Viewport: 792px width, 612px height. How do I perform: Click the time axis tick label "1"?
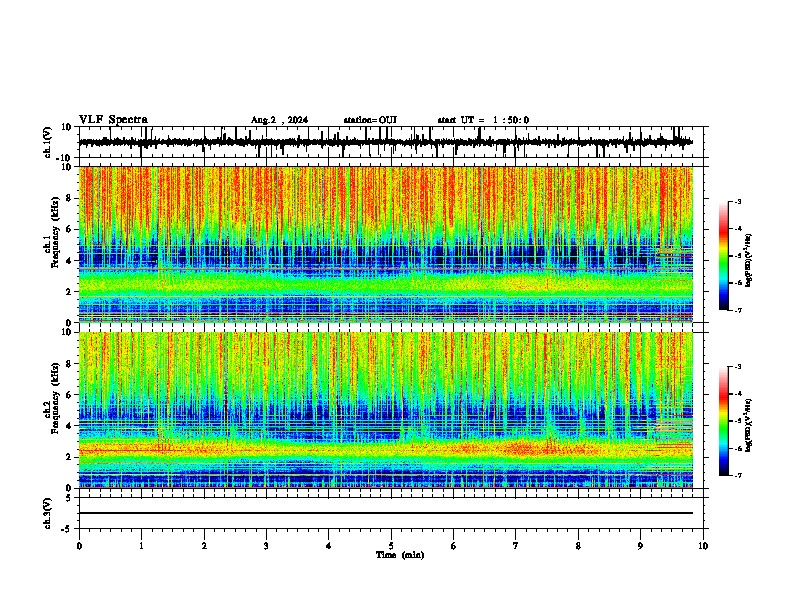[x=141, y=546]
